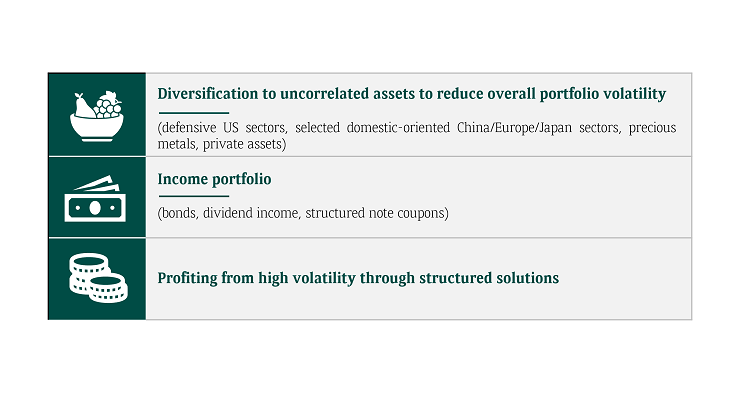Click the word 'precious' in the first row
The width and height of the screenshot is (740, 400).
tap(652, 129)
